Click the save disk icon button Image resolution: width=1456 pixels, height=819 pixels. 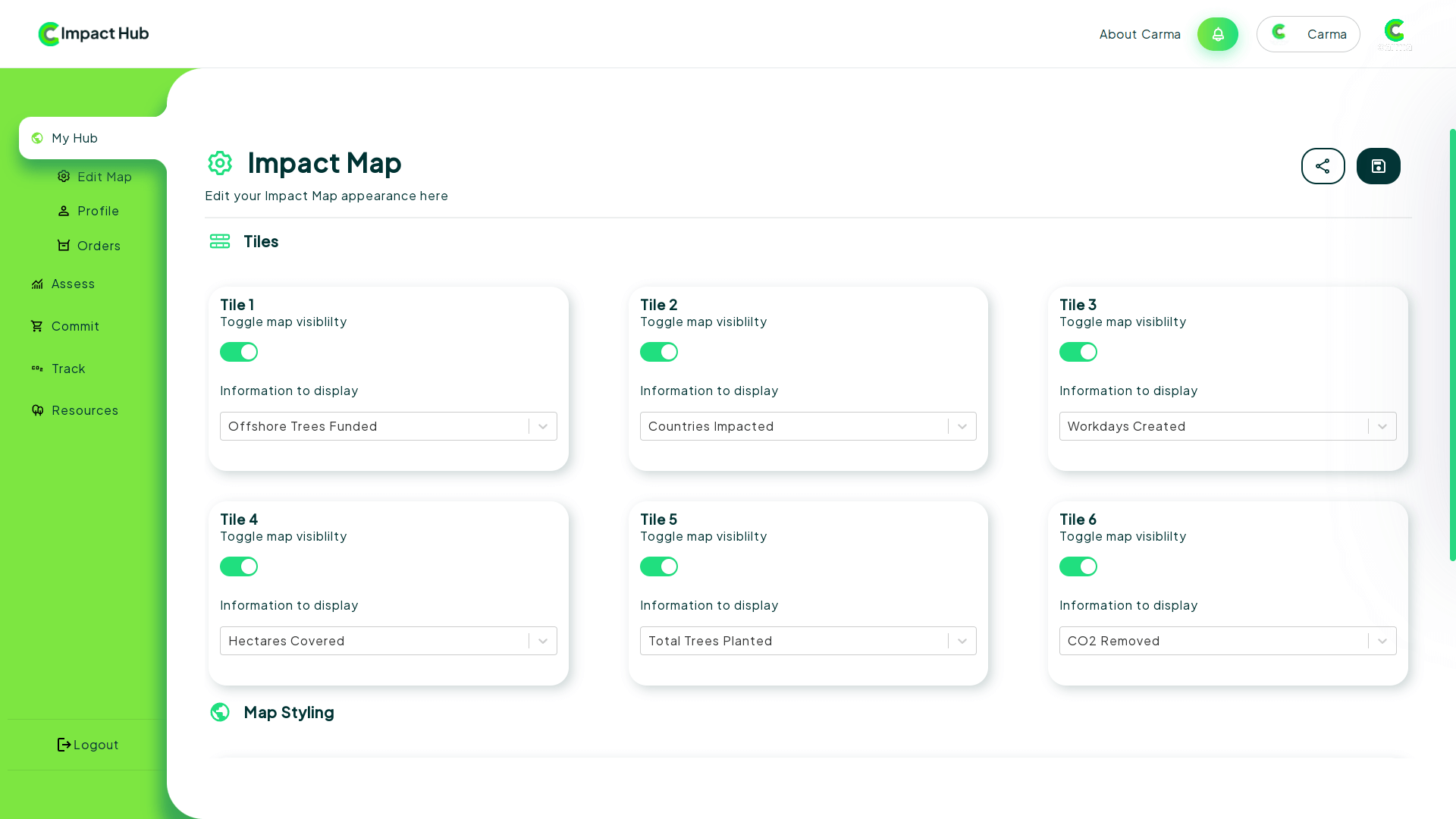[1378, 166]
